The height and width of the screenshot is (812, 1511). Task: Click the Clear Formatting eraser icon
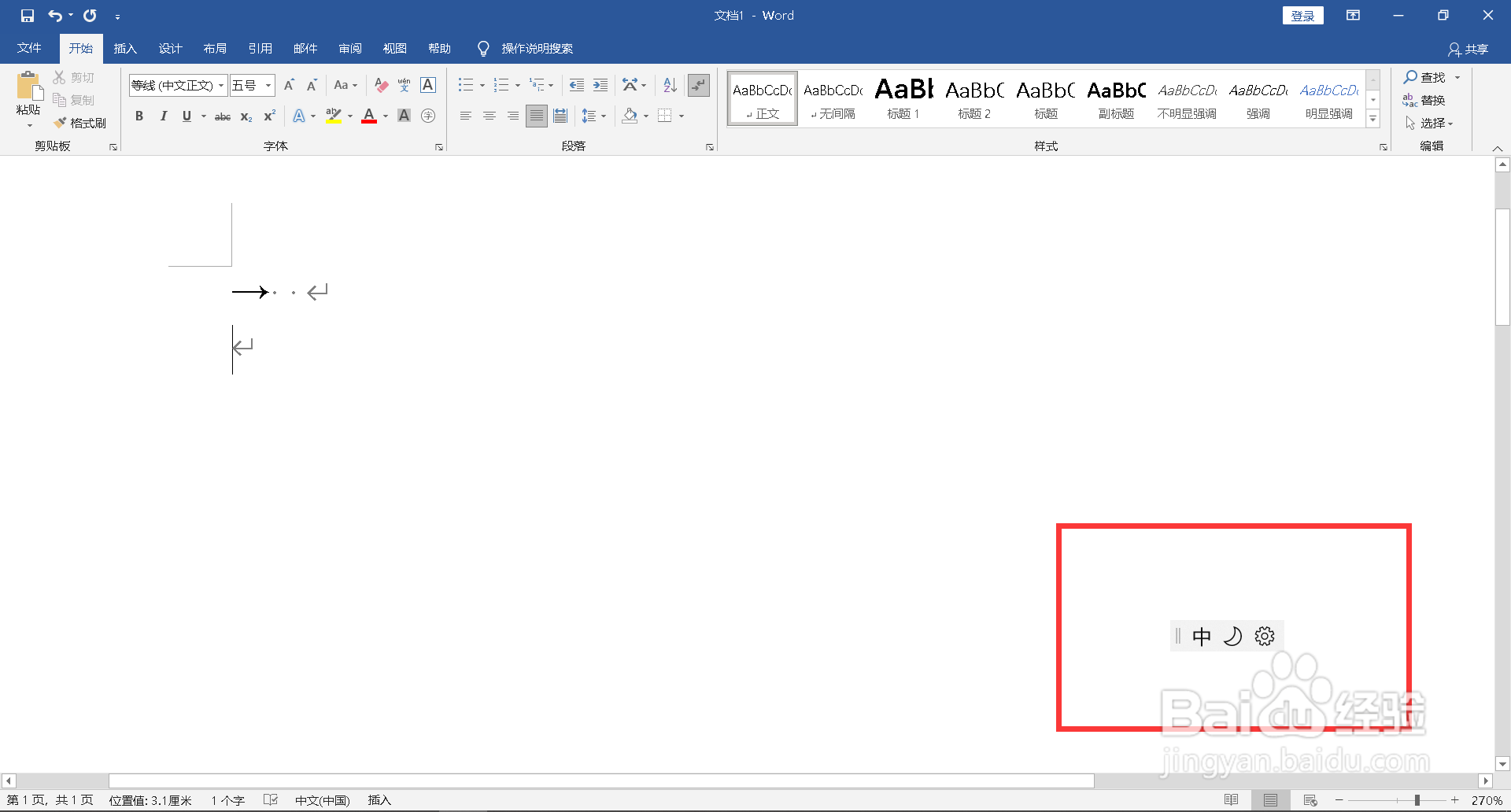(381, 85)
